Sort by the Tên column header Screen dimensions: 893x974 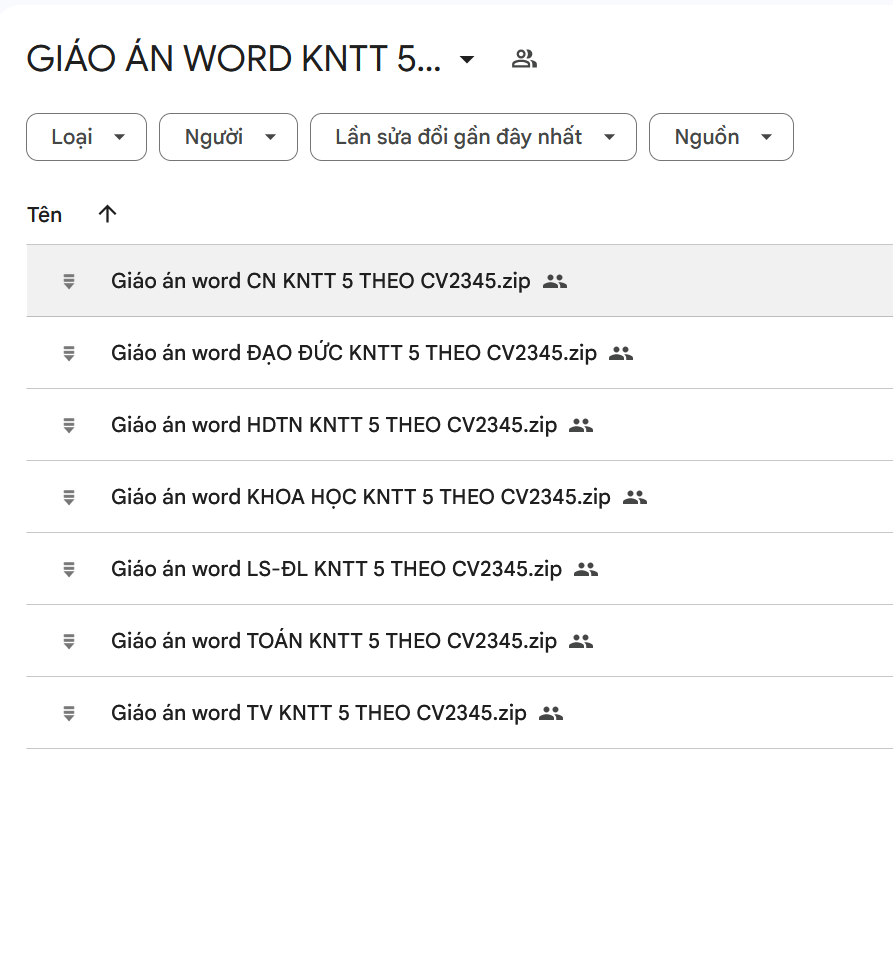[x=45, y=215]
